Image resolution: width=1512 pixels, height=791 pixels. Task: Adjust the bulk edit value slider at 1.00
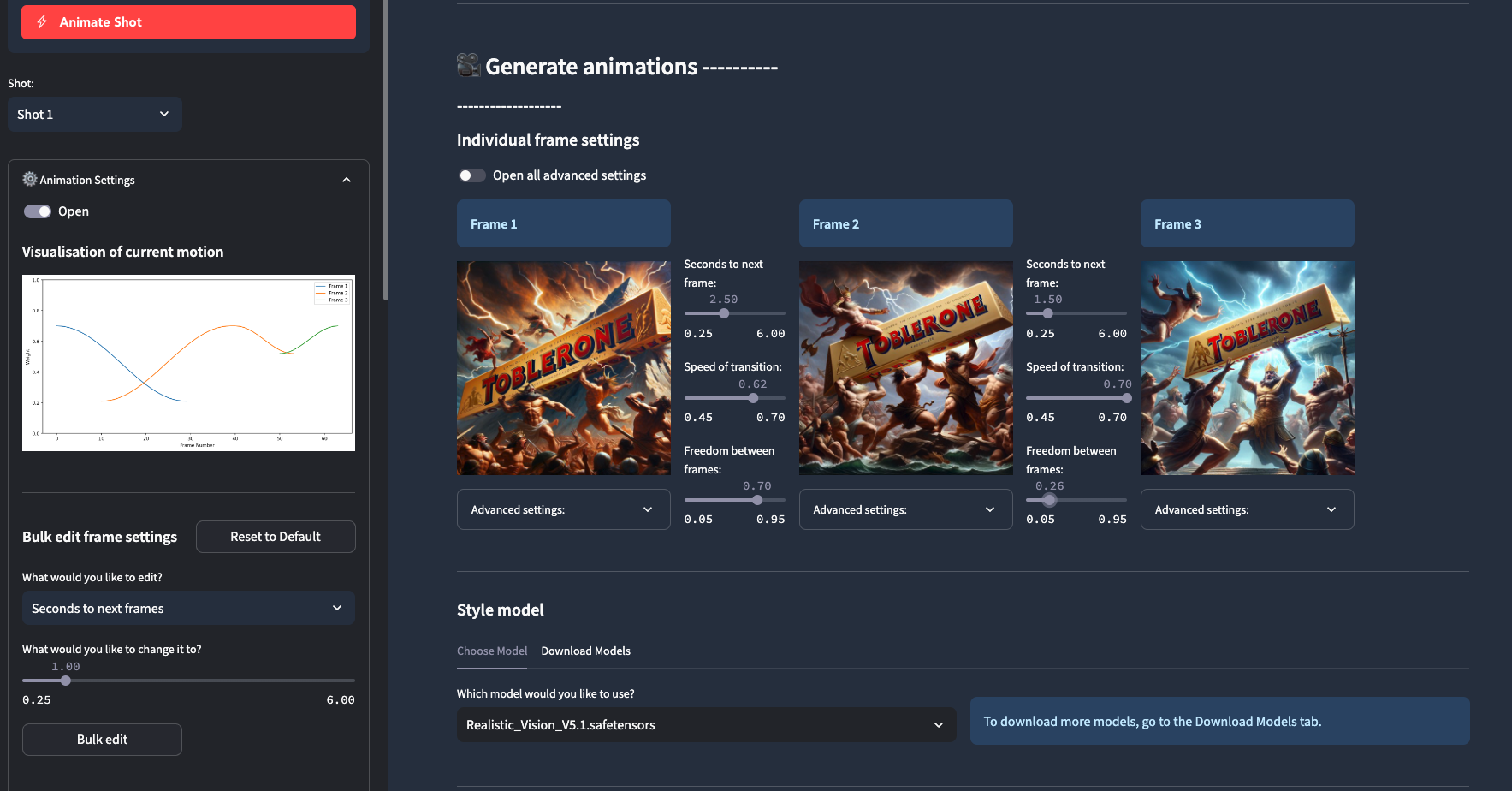(x=66, y=681)
